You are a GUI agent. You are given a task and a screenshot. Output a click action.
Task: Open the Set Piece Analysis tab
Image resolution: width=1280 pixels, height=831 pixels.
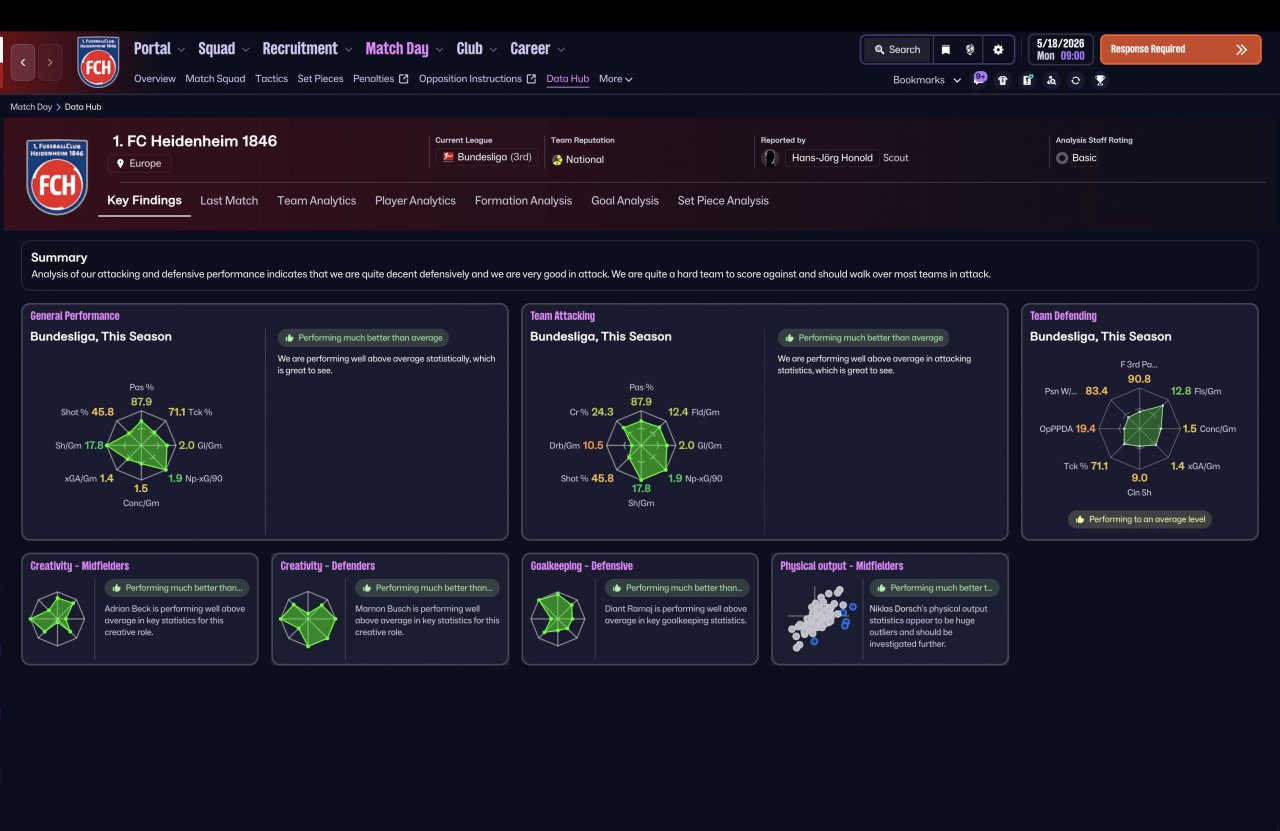[x=723, y=201]
